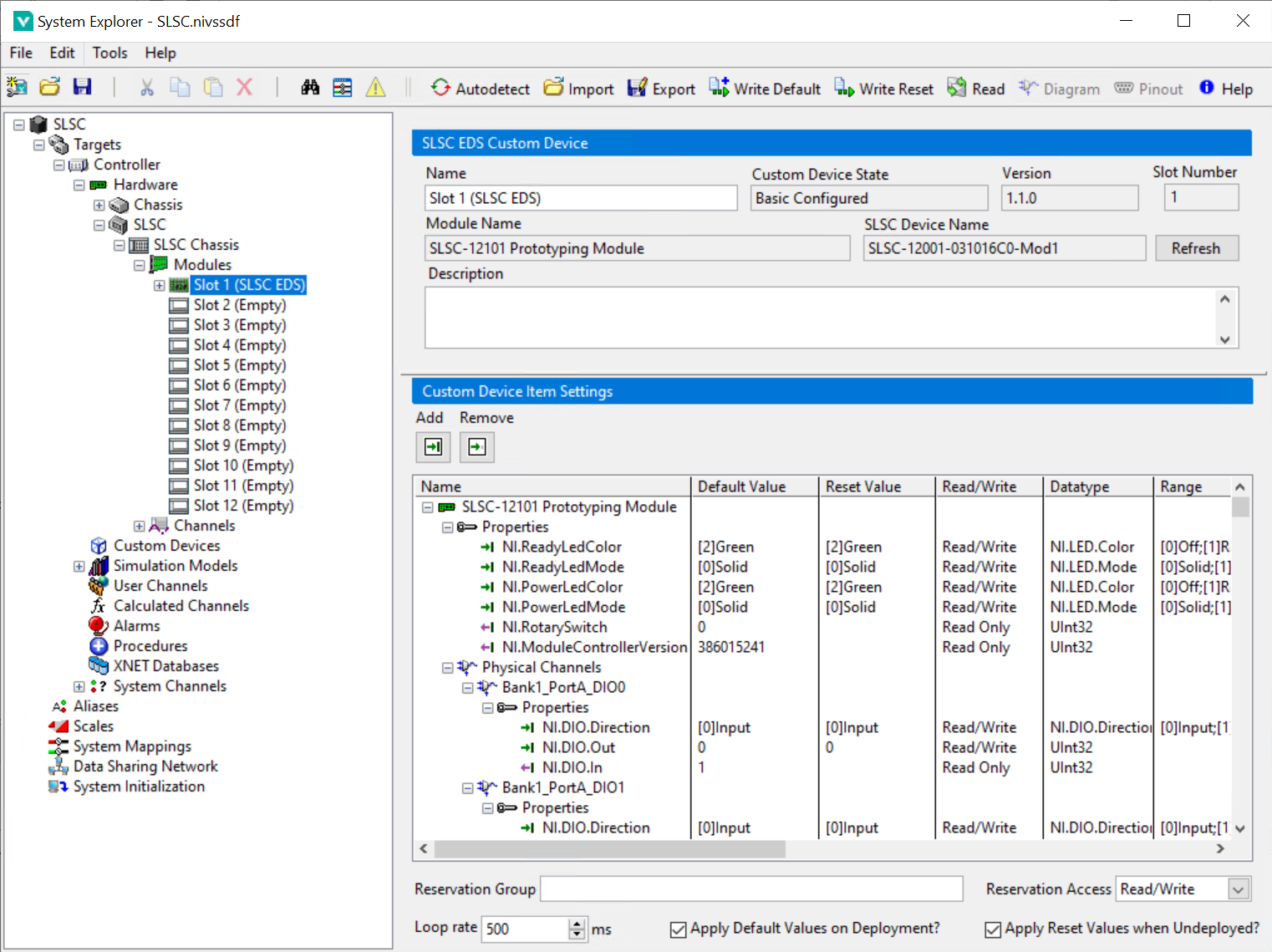Click the Datatype column header

[x=1098, y=486]
